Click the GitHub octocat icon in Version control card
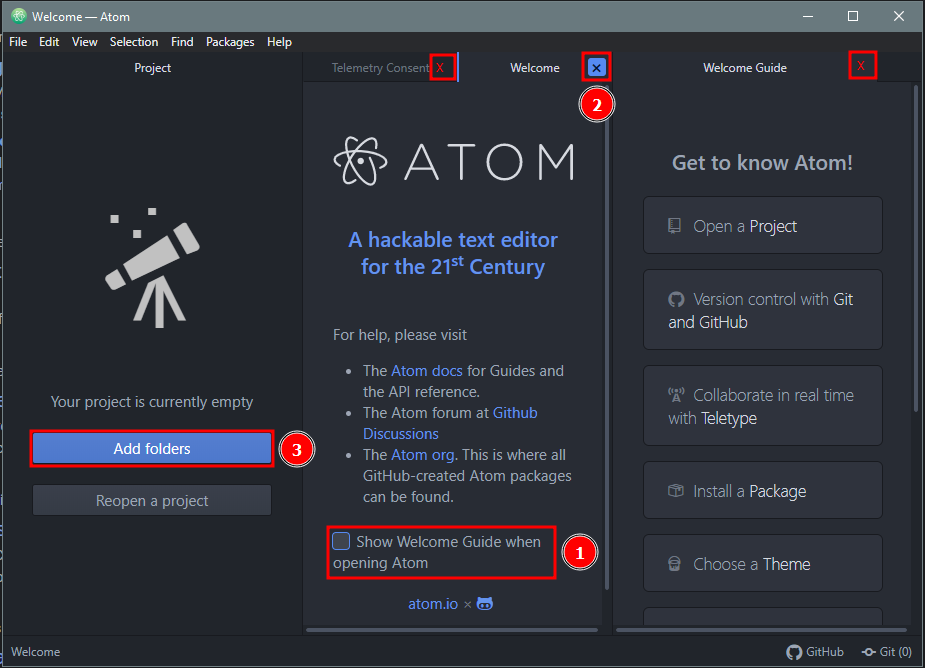This screenshot has width=925, height=668. (x=676, y=299)
